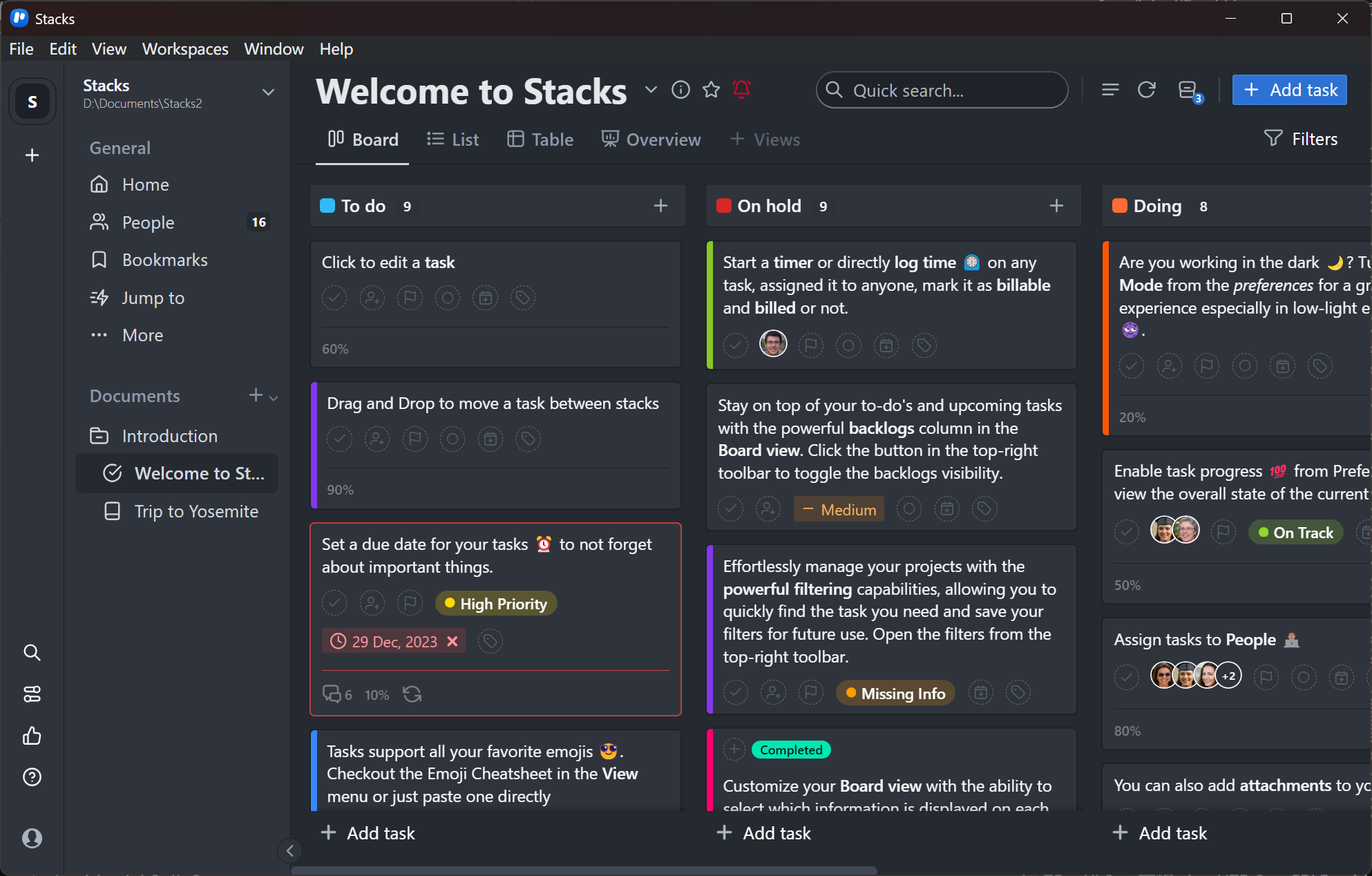Open dropdown arrow next to Welcome to Stacks
Screen dimensions: 1372x876
(x=651, y=90)
